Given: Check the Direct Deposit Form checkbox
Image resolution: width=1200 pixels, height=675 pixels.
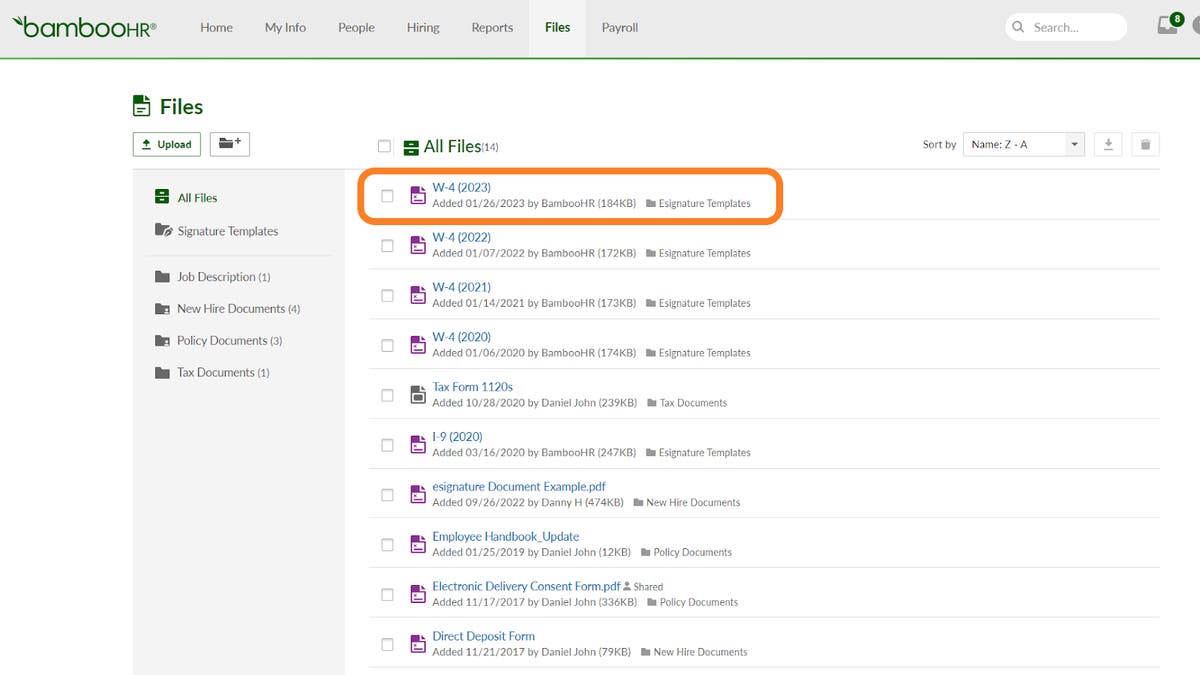Looking at the screenshot, I should (387, 644).
